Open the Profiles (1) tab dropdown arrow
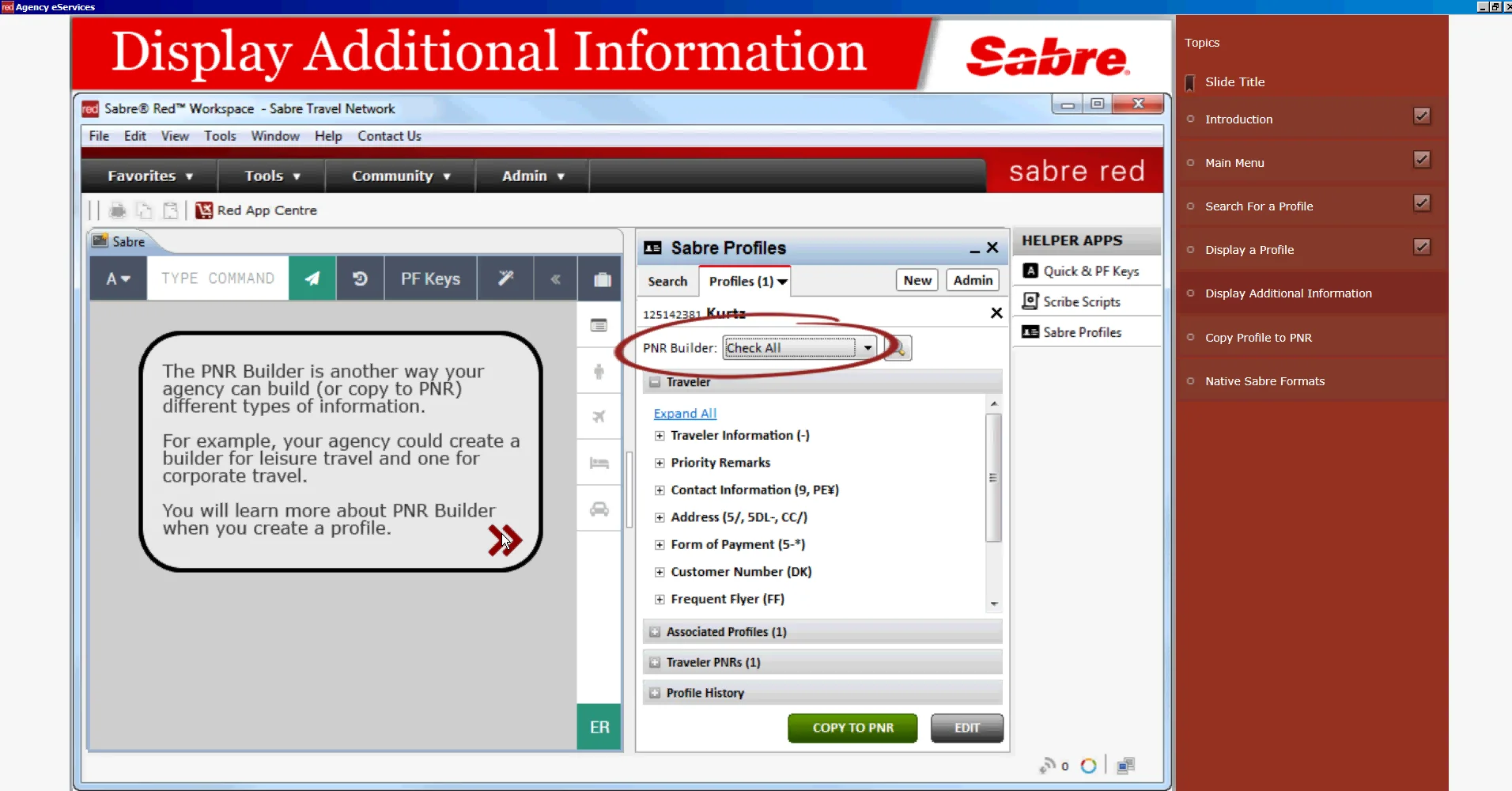The height and width of the screenshot is (791, 1512). pos(781,281)
